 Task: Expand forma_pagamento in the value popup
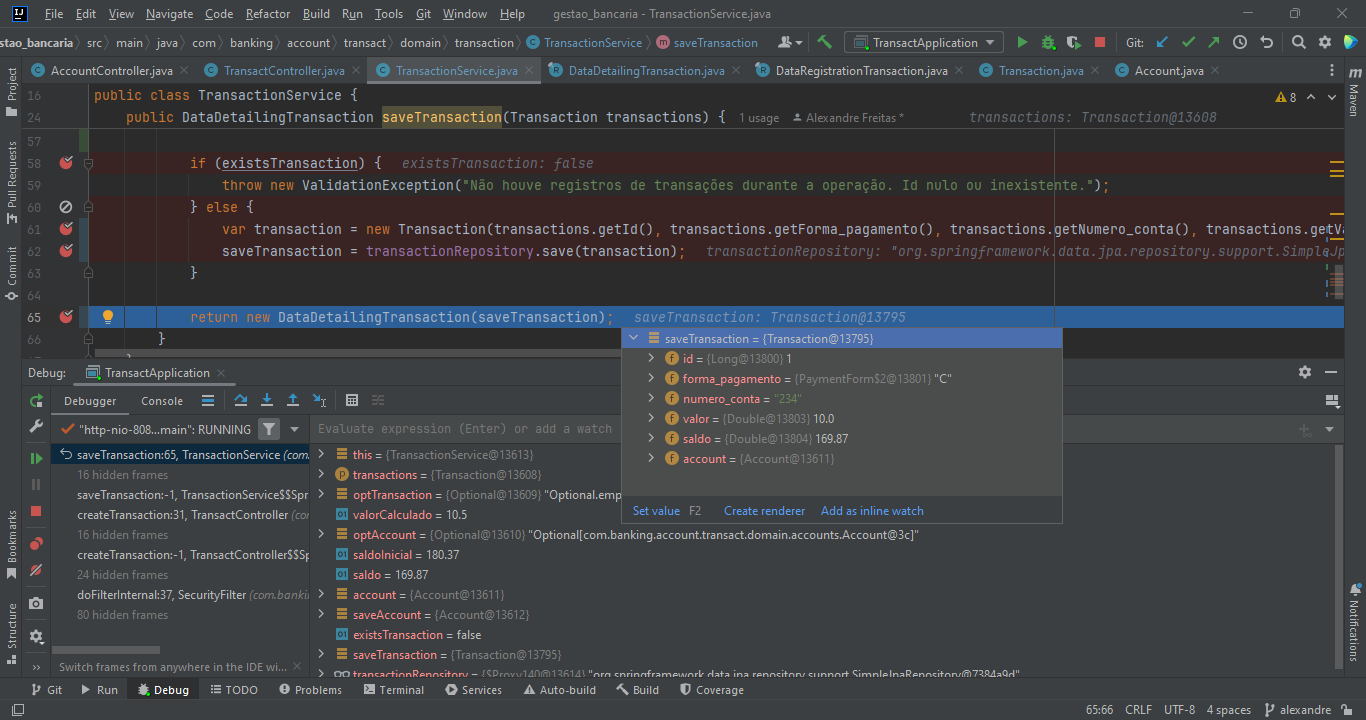pos(651,378)
